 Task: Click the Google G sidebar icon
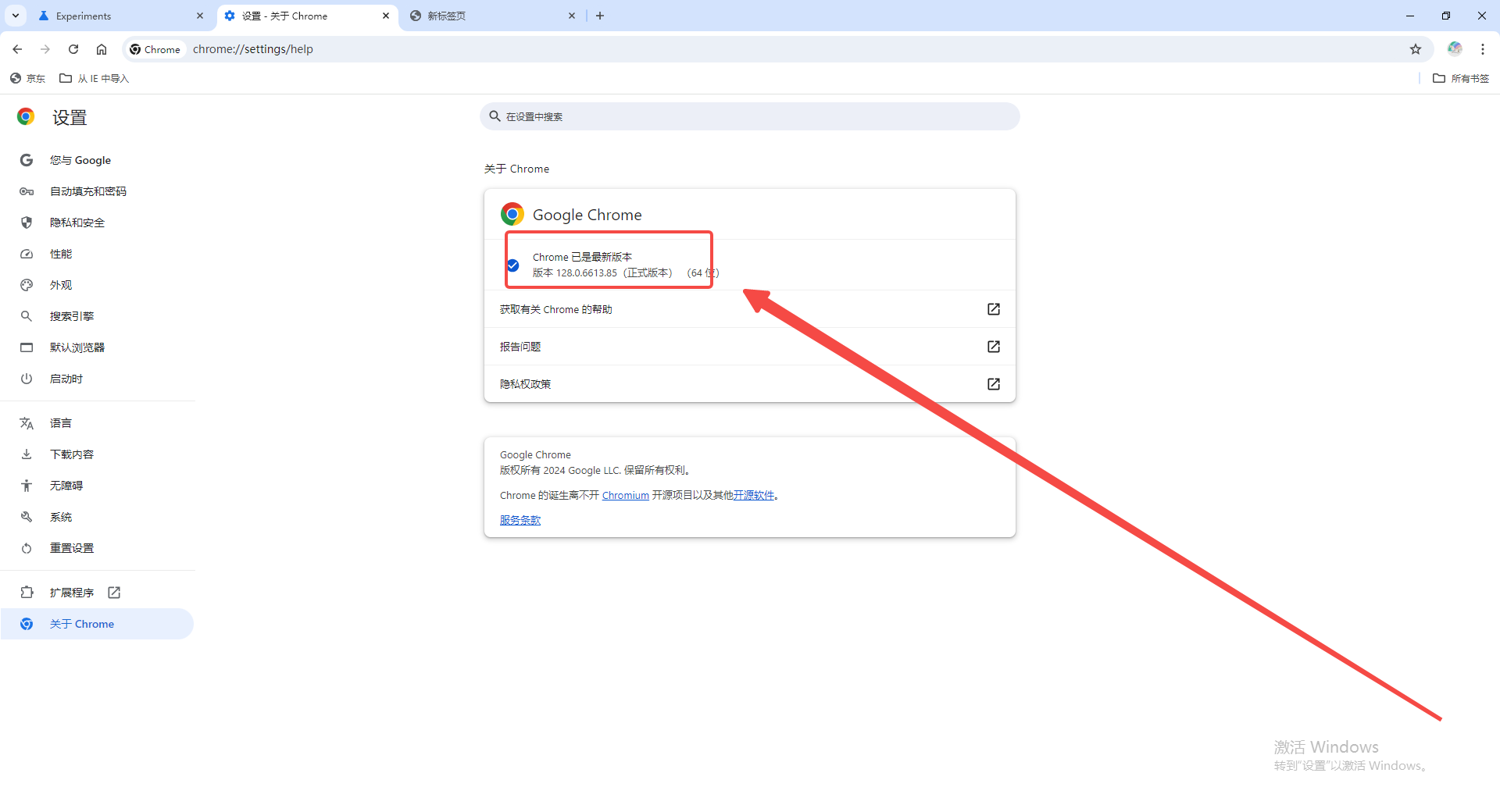[x=27, y=160]
